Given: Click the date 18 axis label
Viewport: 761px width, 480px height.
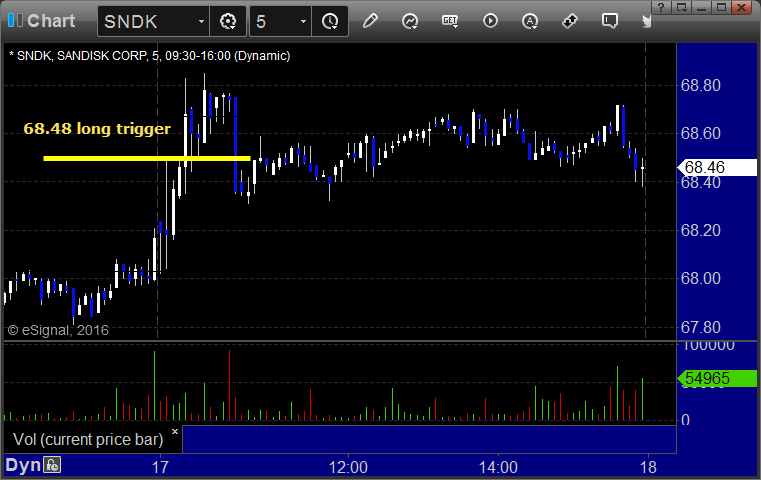Looking at the screenshot, I should click(648, 467).
